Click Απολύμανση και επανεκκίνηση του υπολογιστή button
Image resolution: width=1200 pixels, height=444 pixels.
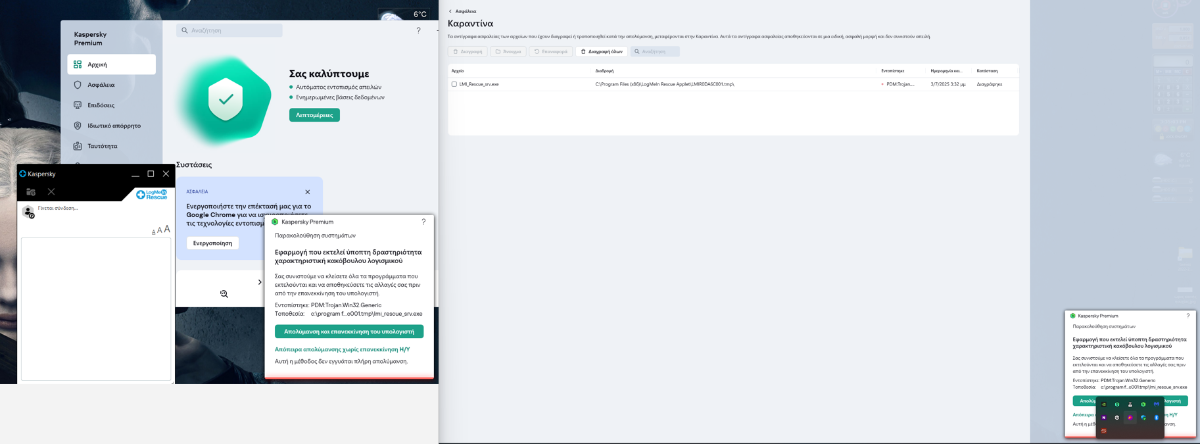pos(349,331)
